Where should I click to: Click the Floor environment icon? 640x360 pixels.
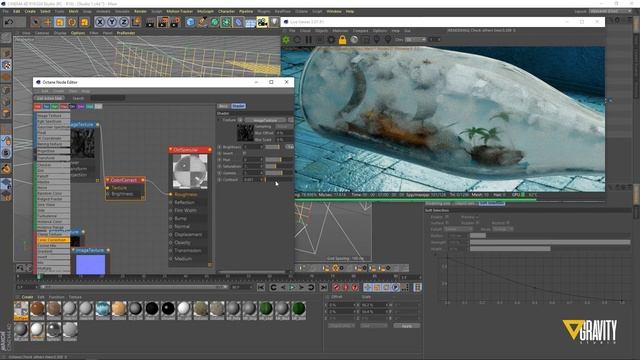point(250,22)
